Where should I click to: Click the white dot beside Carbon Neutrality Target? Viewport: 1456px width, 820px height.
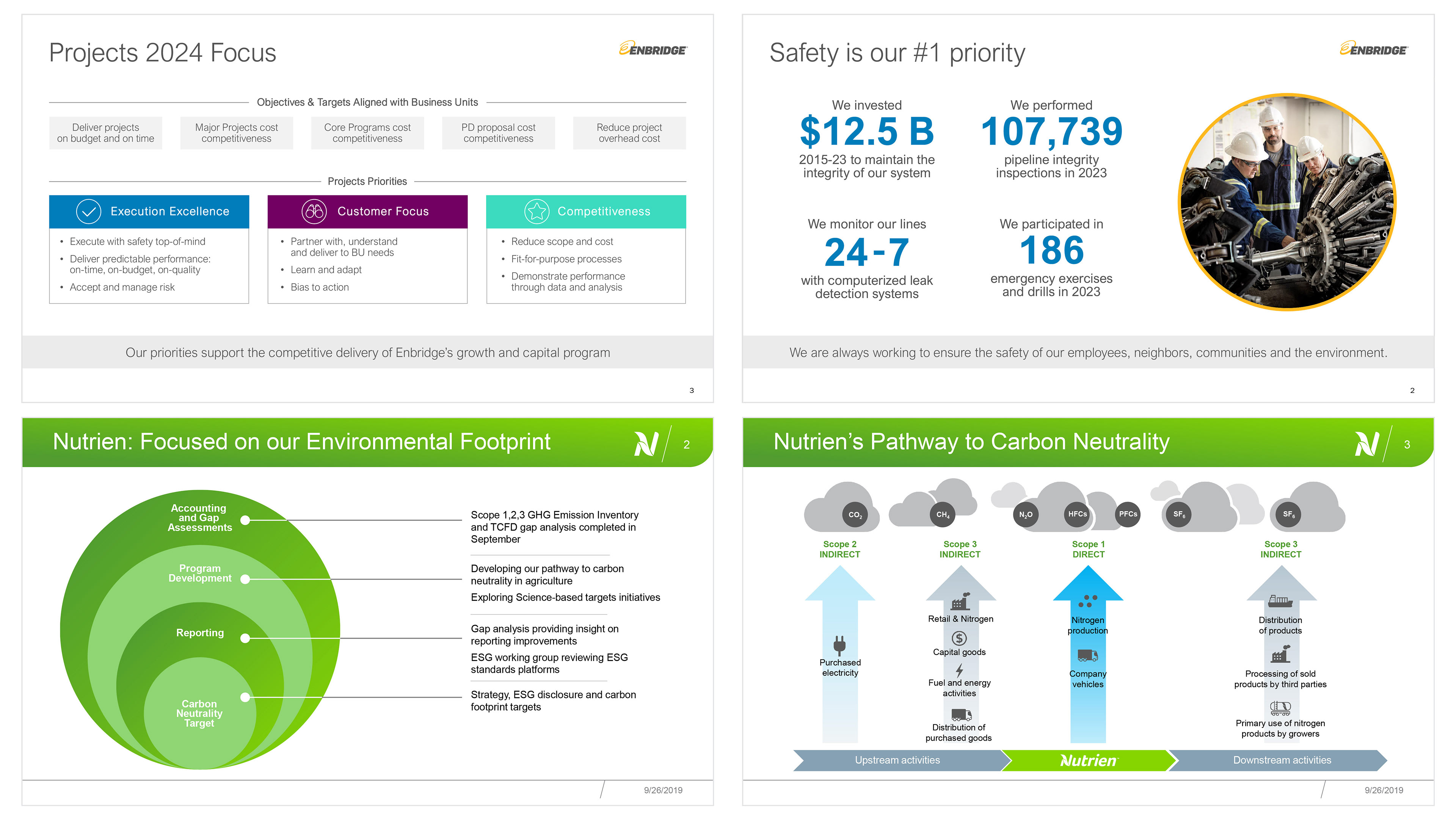point(245,697)
